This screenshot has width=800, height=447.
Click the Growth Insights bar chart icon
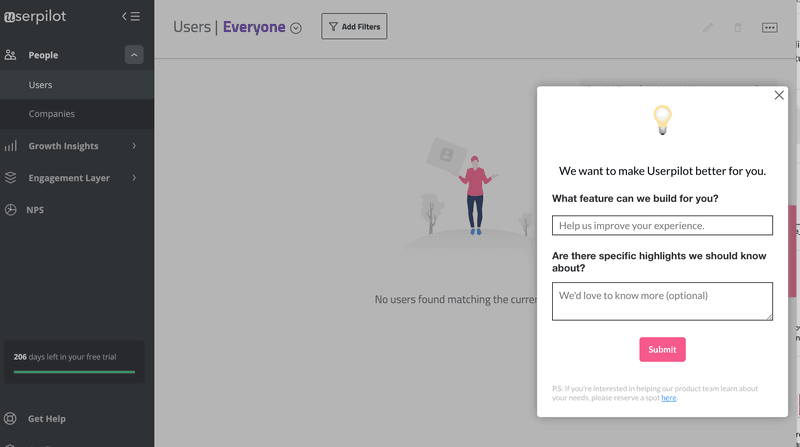pos(11,146)
